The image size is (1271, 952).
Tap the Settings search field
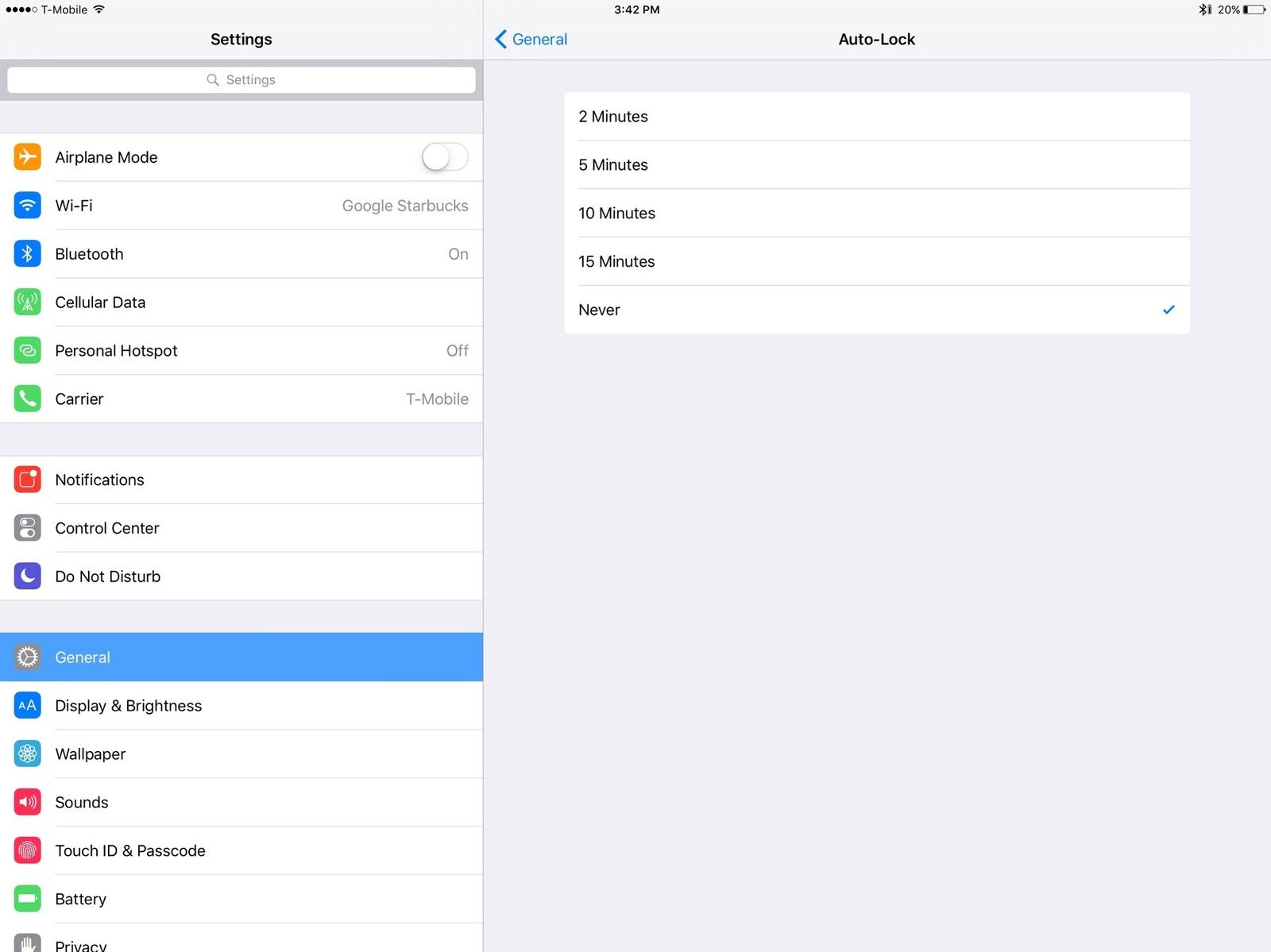pyautogui.click(x=241, y=79)
